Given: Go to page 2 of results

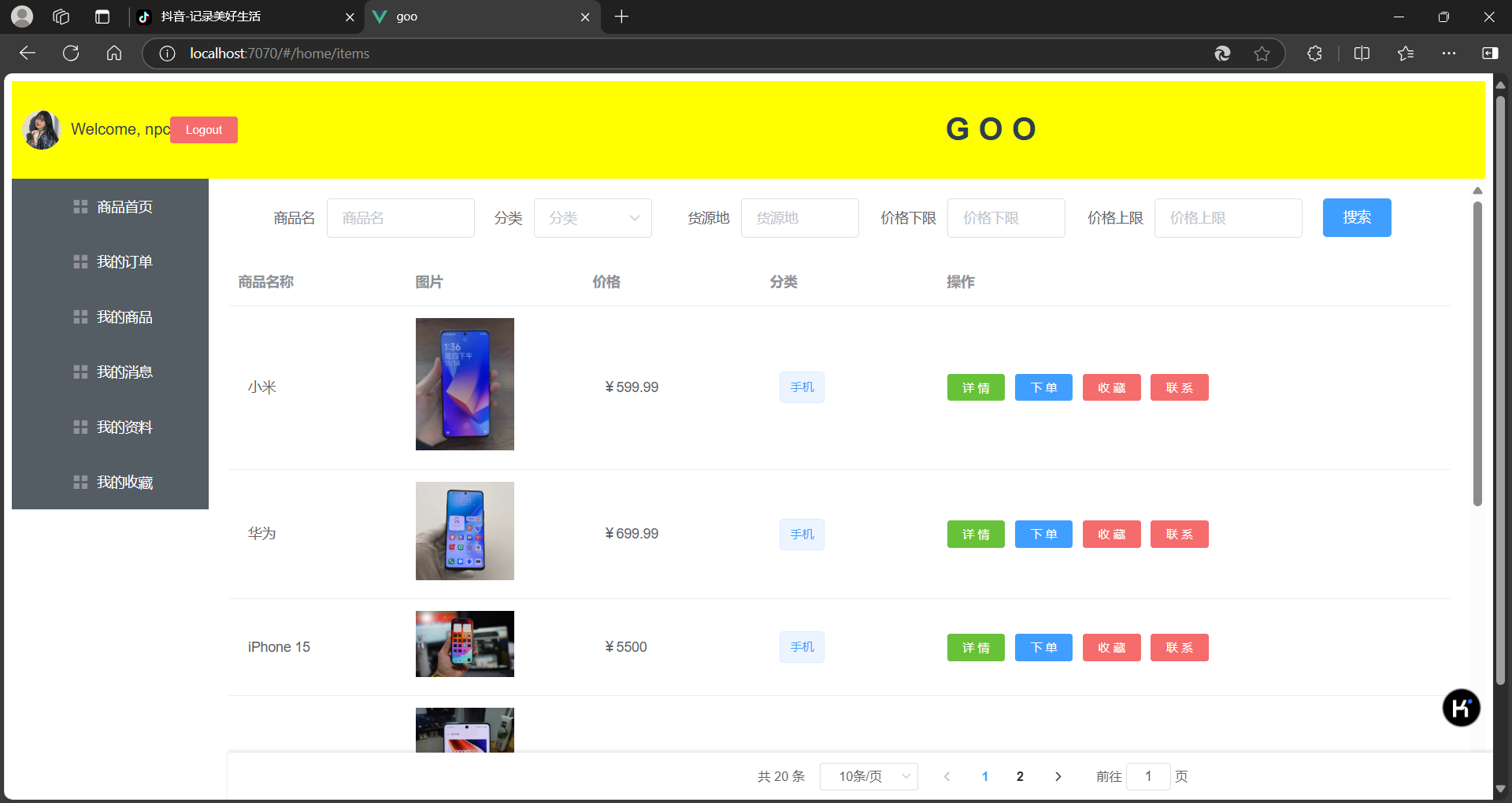Looking at the screenshot, I should [1020, 776].
